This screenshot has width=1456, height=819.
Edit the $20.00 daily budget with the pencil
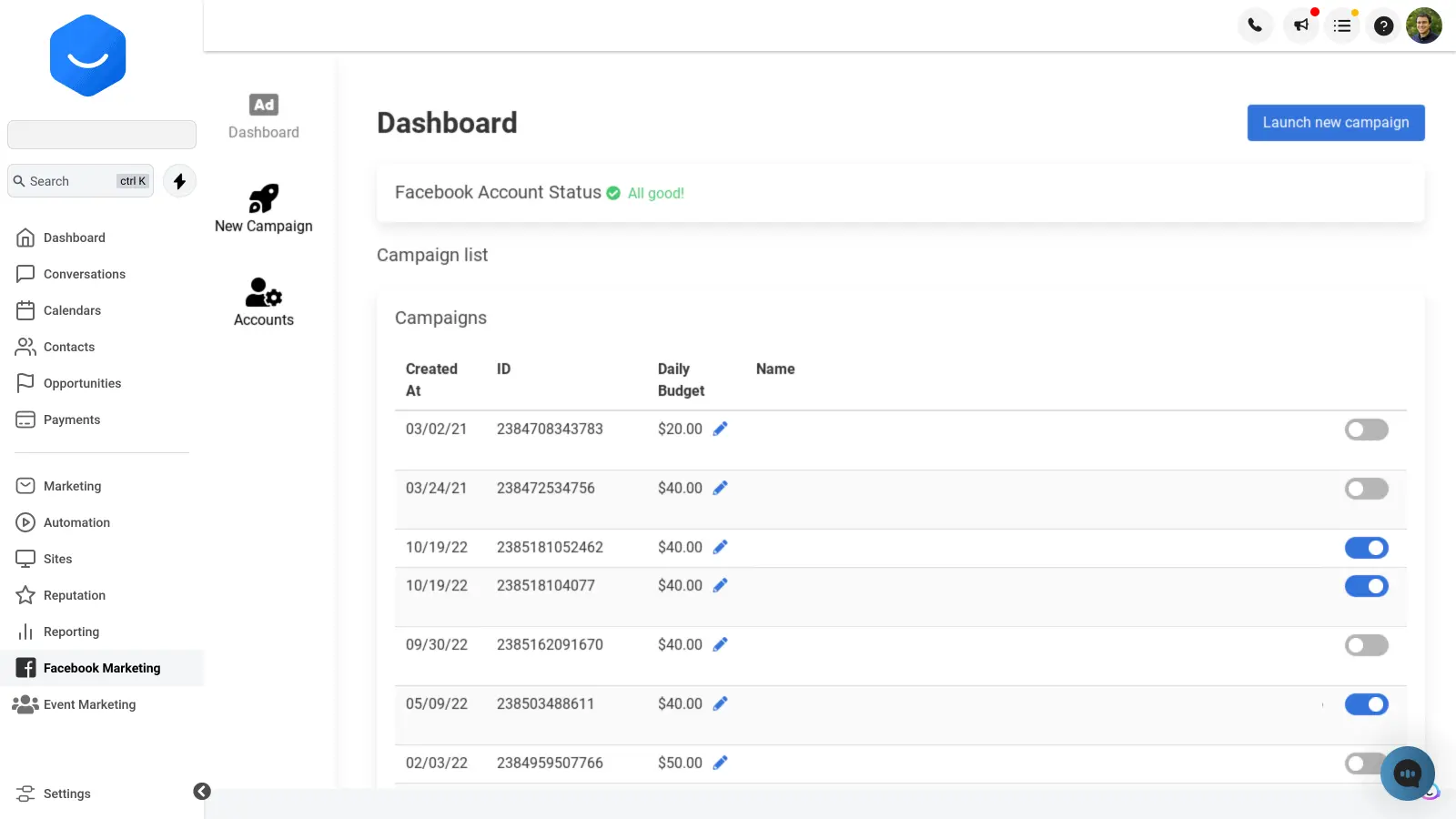point(720,429)
